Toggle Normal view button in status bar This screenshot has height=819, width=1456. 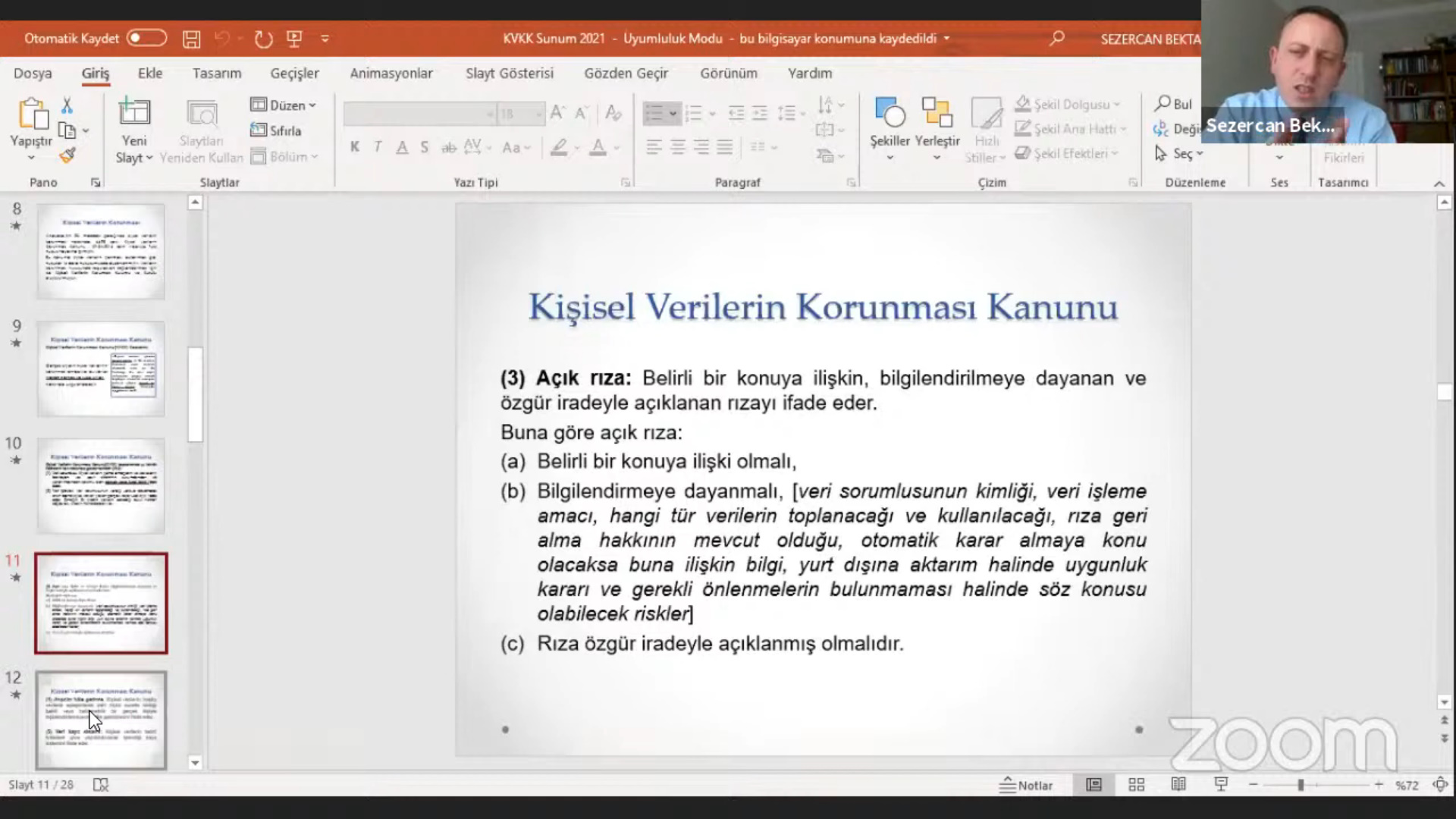[x=1094, y=785]
